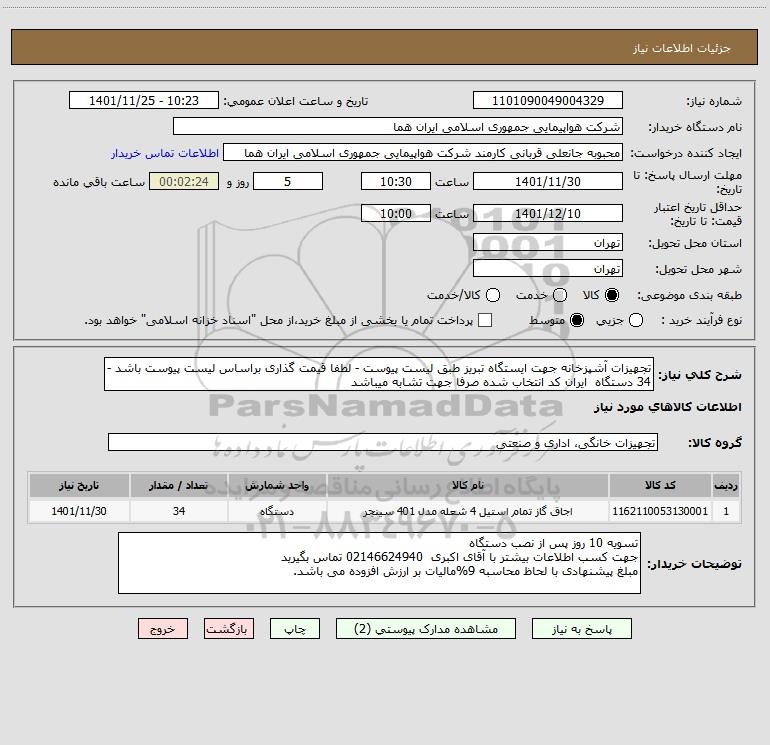Tick the اسناد خزانه اسلامی payment checkbox
This screenshot has width=770, height=745.
485,320
